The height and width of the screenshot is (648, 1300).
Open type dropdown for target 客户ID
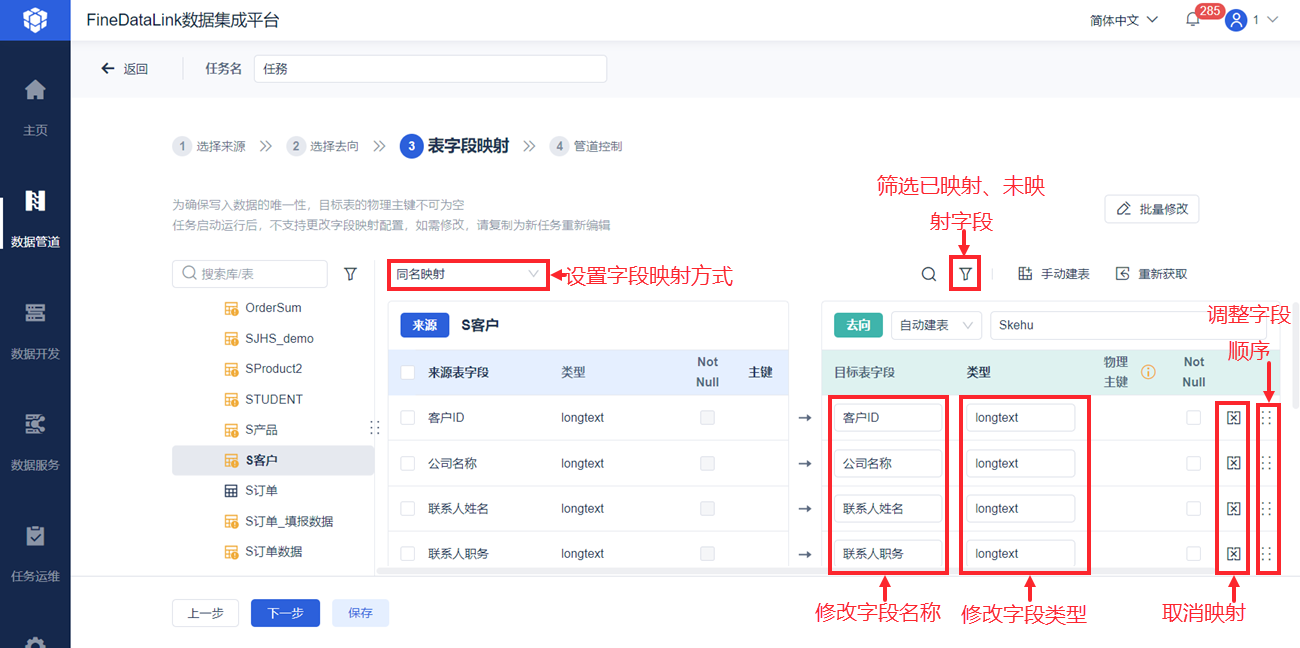coord(1021,418)
